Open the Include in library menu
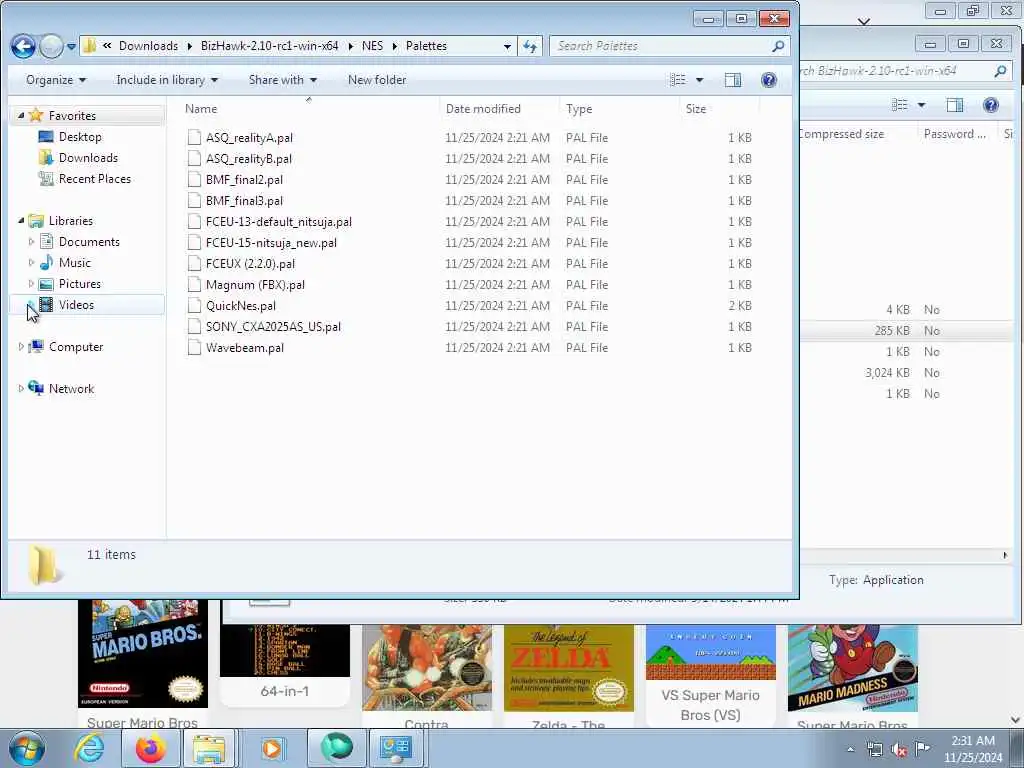The image size is (1024, 768). pos(167,80)
